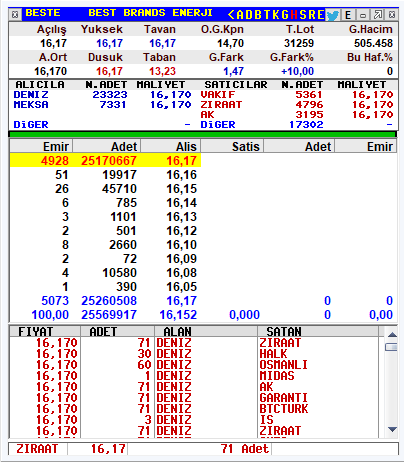404x462 pixels.
Task: Click the G.Fark value 1,47
Action: [234, 71]
